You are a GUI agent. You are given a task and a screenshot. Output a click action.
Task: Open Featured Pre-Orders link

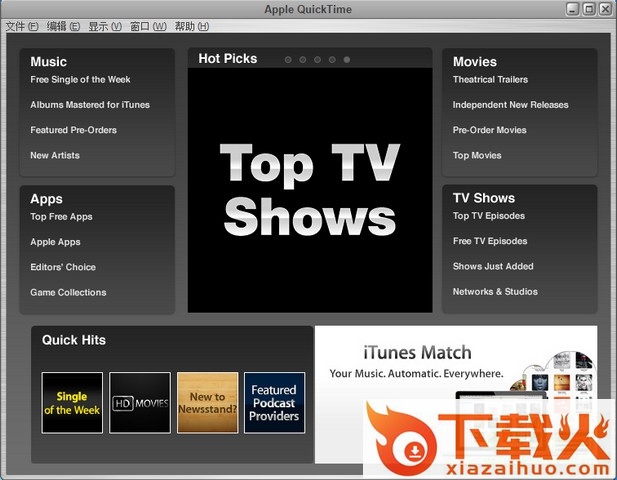pos(74,130)
